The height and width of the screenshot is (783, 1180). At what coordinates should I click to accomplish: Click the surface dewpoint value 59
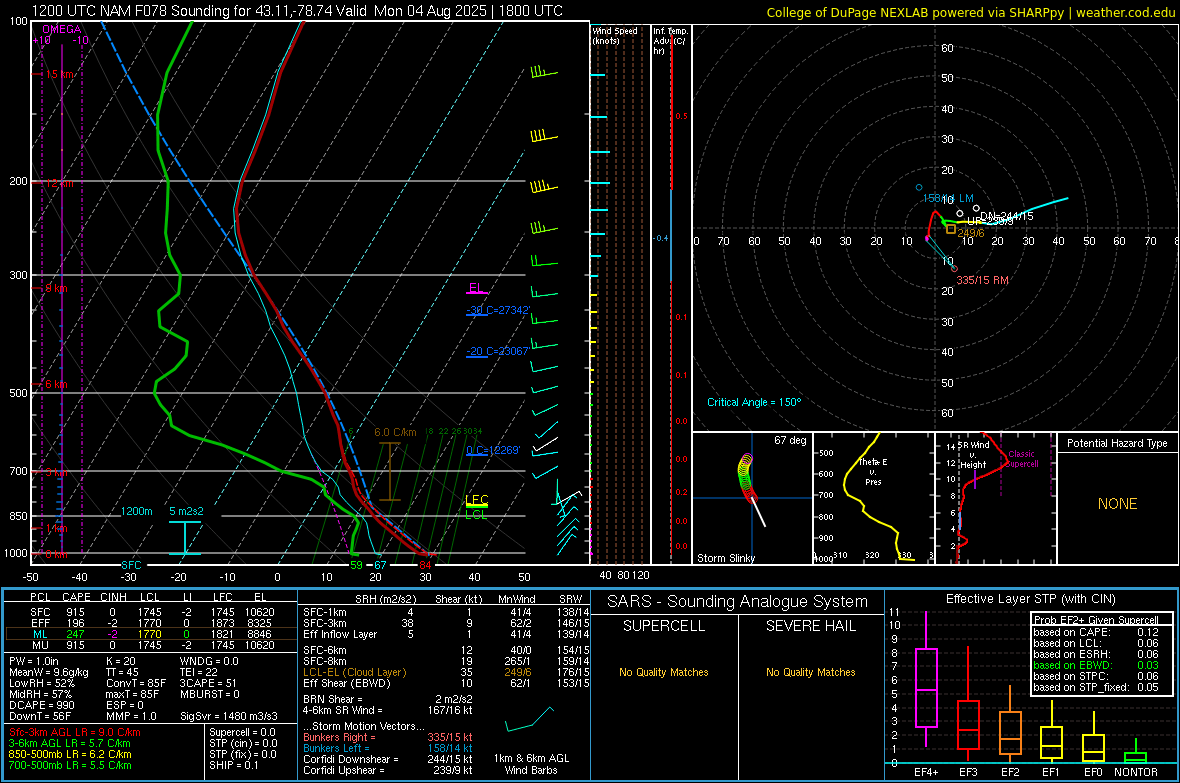tap(356, 565)
